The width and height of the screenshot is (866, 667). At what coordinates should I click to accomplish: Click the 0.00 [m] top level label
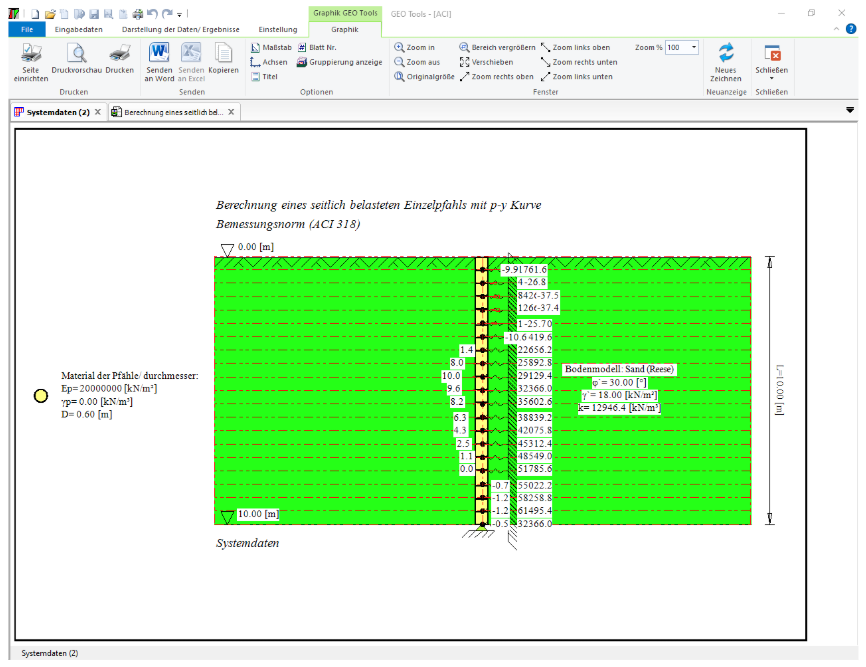click(256, 247)
